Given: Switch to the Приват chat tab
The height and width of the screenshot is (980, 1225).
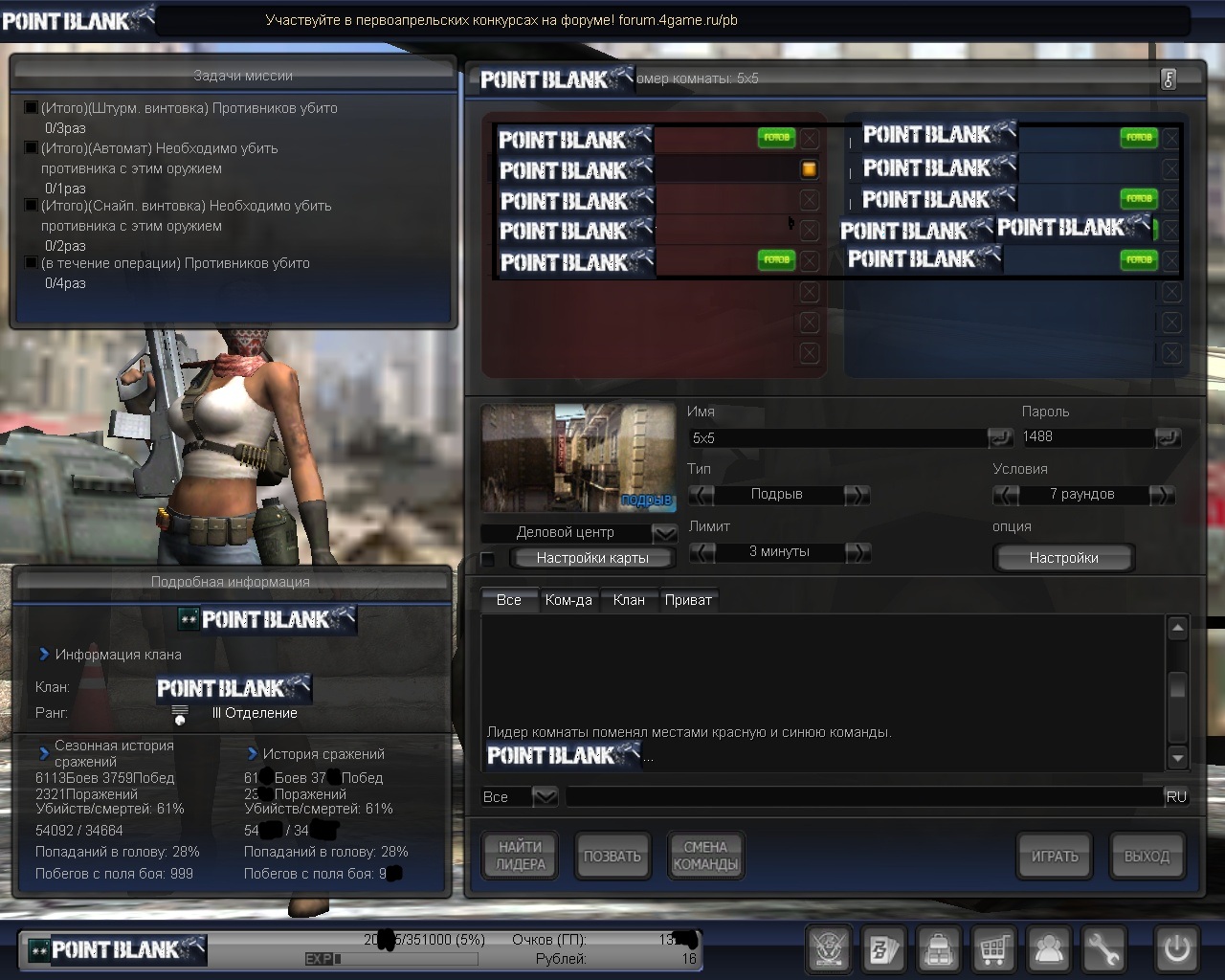Looking at the screenshot, I should click(x=688, y=600).
